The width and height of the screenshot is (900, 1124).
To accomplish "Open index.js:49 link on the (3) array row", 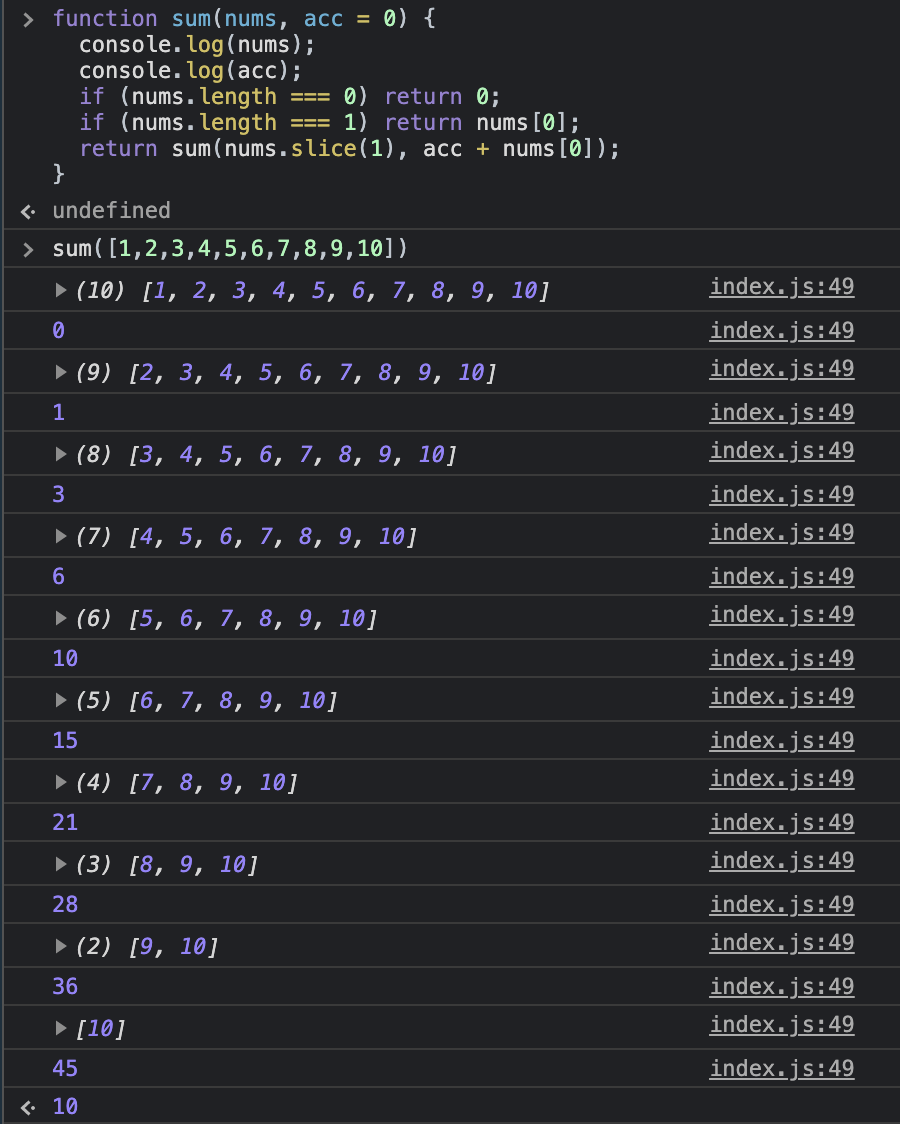I will click(782, 861).
